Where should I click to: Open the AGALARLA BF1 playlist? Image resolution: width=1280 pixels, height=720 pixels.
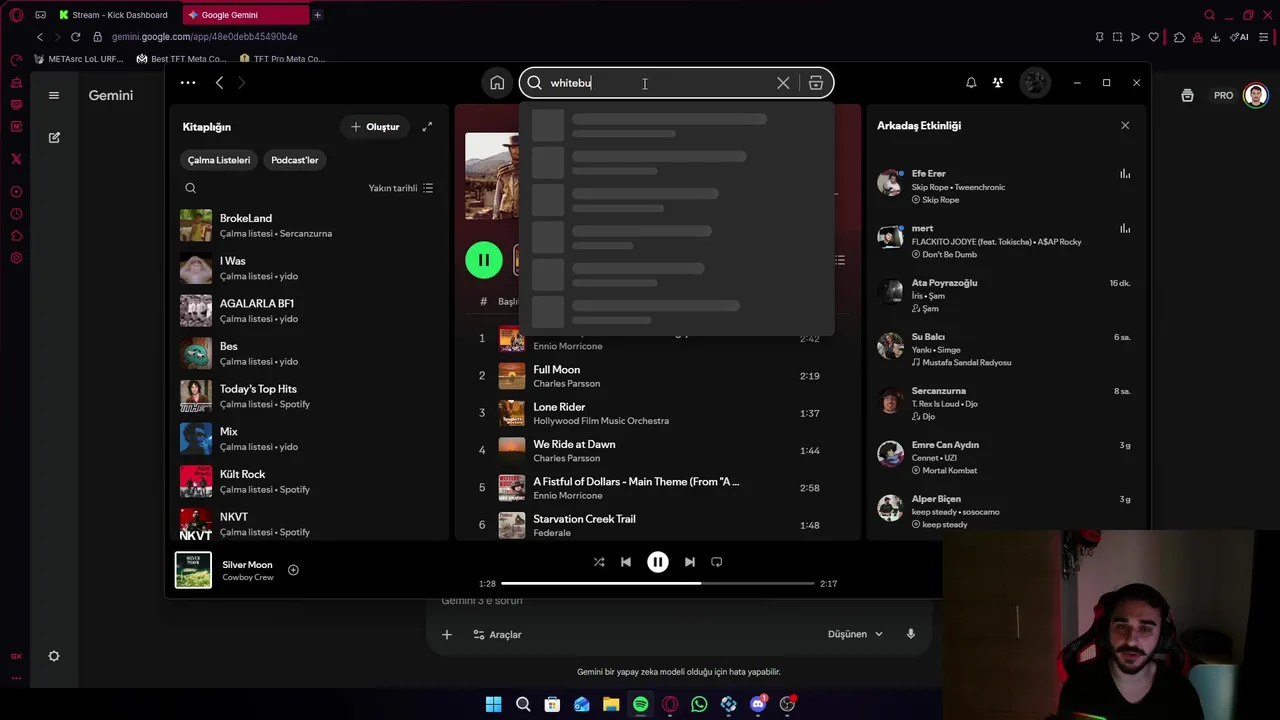pos(308,310)
